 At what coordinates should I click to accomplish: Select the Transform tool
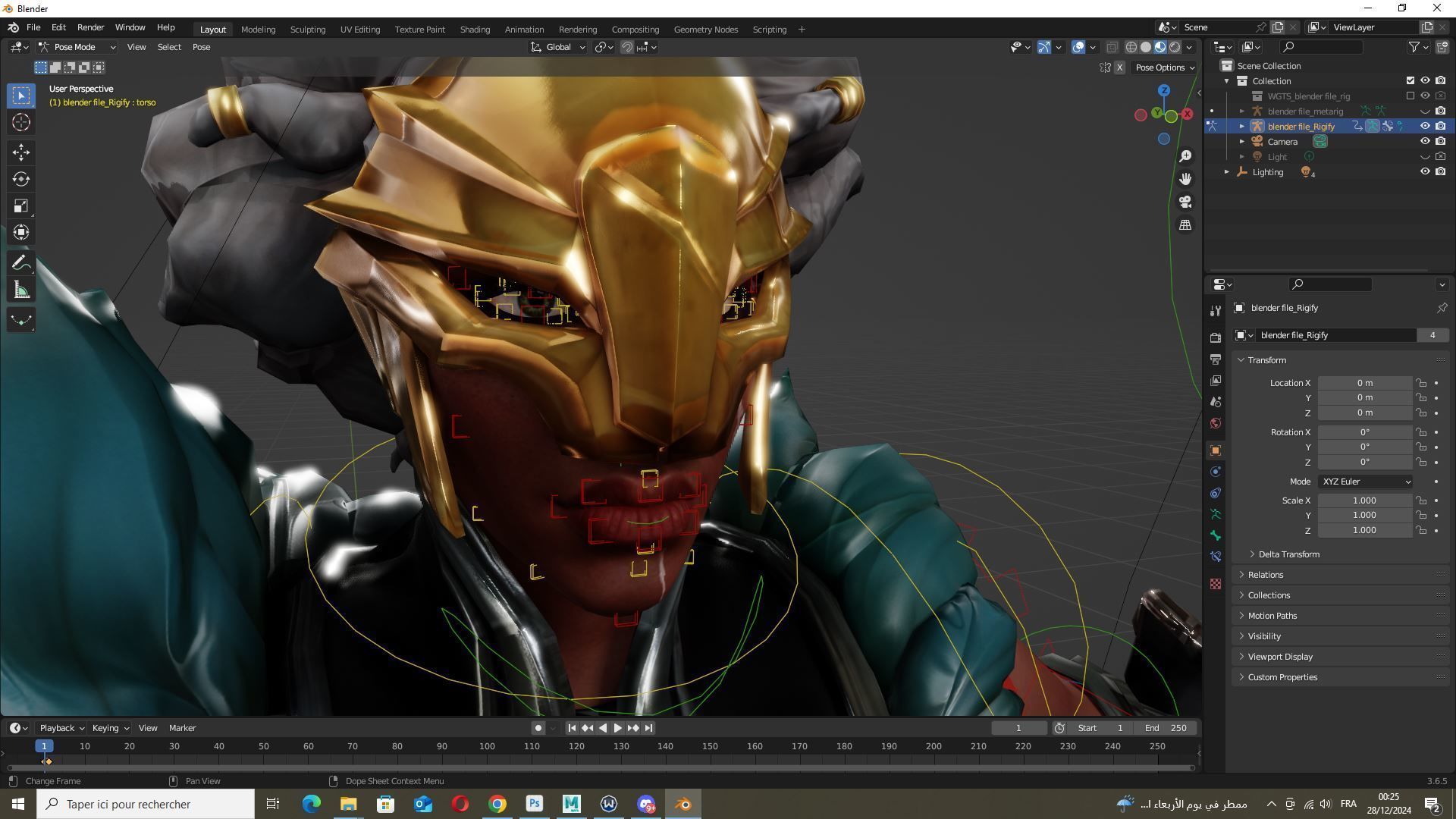(x=21, y=232)
